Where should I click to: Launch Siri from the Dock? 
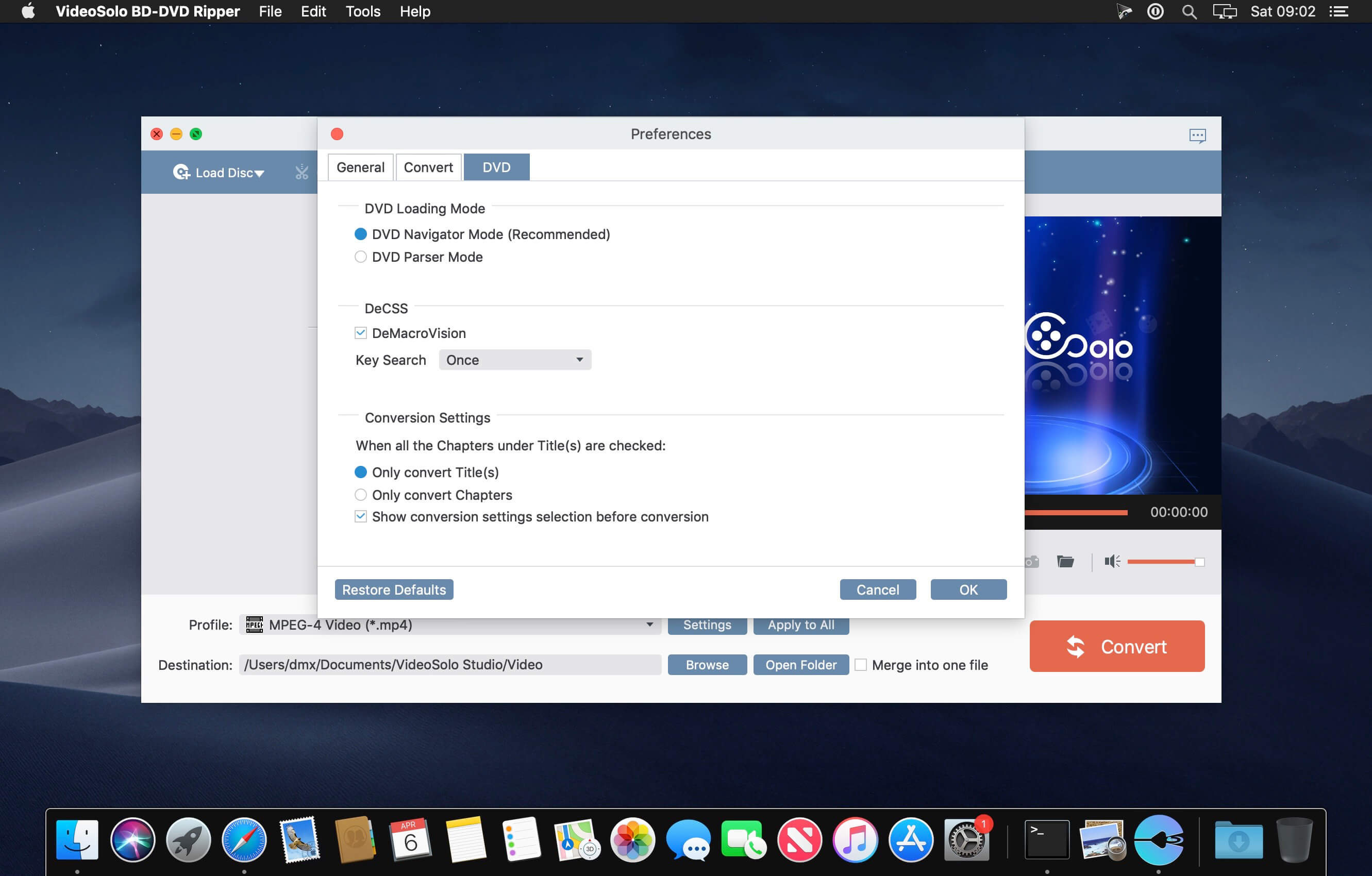(x=133, y=839)
